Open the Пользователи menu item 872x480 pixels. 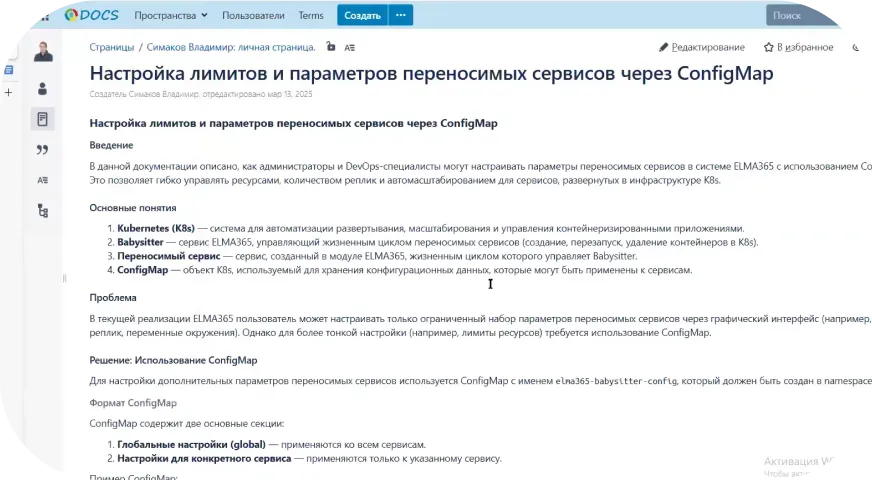253,16
